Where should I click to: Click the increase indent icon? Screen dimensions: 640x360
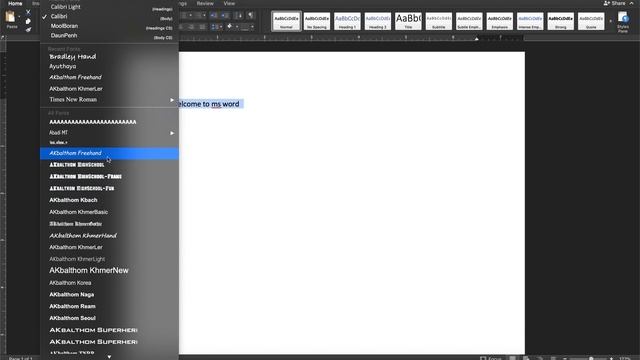(x=225, y=16)
